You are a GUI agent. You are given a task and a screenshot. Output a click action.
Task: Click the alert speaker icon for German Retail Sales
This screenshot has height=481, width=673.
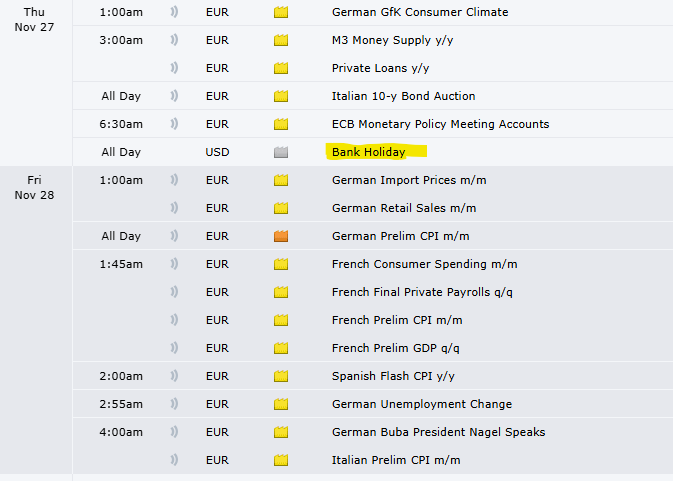coord(175,208)
